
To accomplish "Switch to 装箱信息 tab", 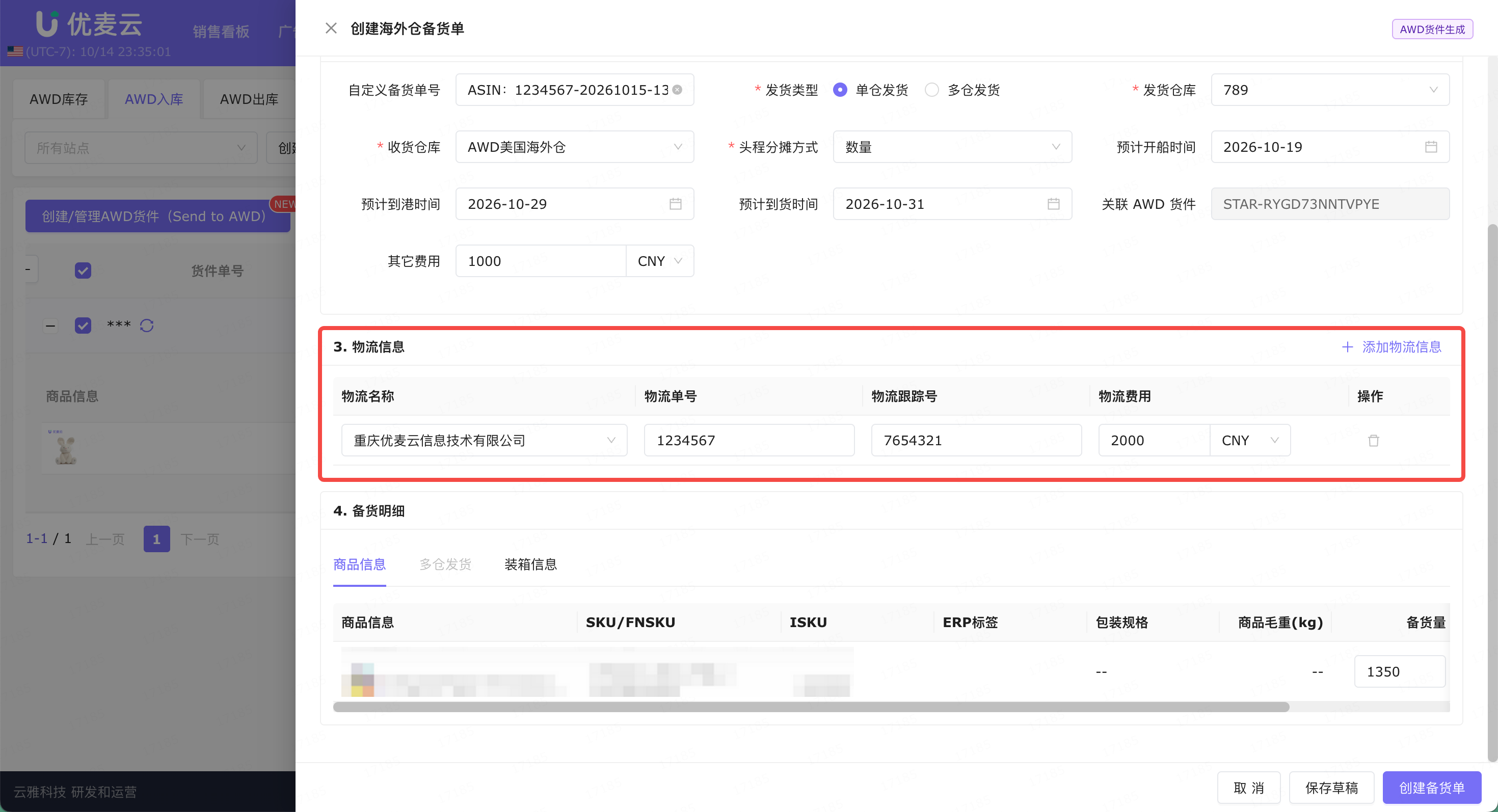I will 530,564.
